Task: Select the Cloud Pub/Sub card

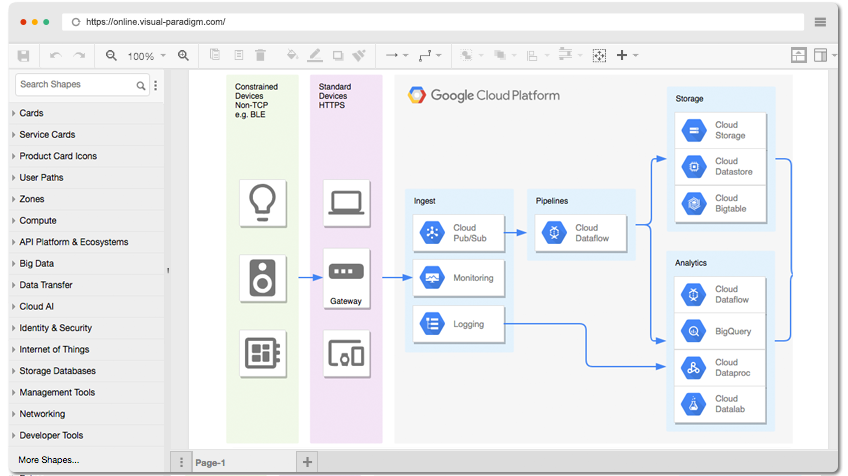Action: (x=459, y=233)
